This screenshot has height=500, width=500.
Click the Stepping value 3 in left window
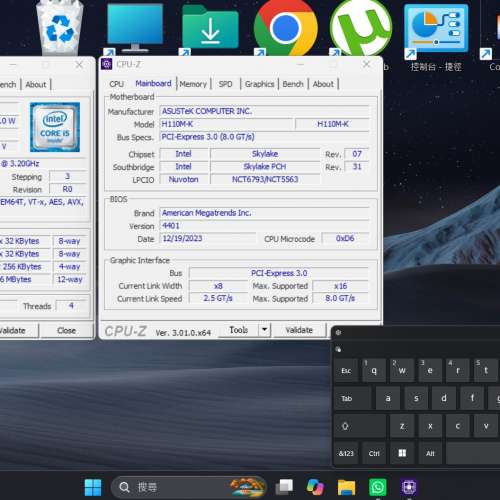pos(68,176)
